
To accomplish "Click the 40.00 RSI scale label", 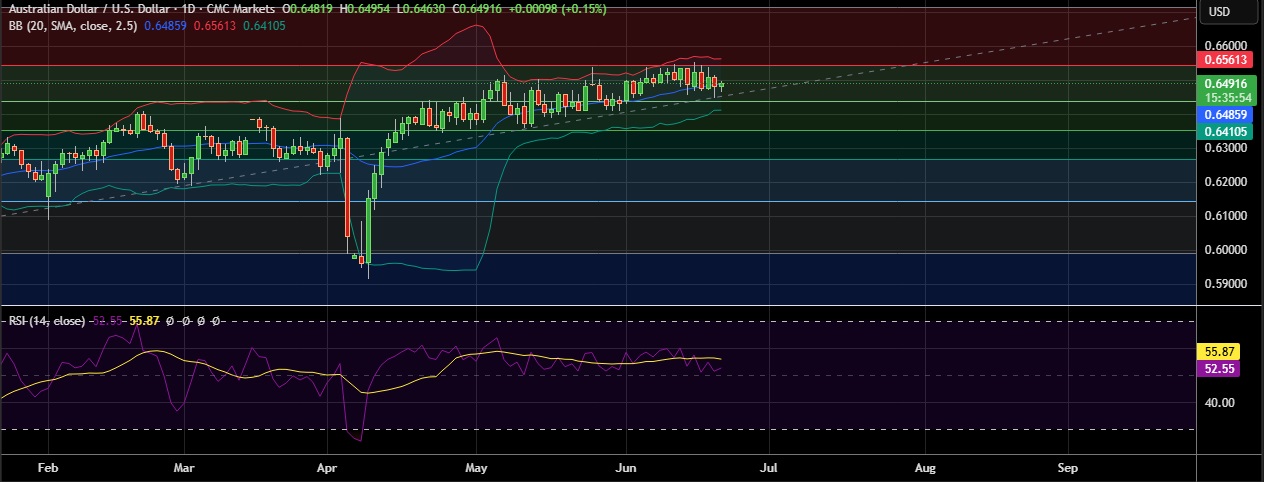I will [1219, 403].
